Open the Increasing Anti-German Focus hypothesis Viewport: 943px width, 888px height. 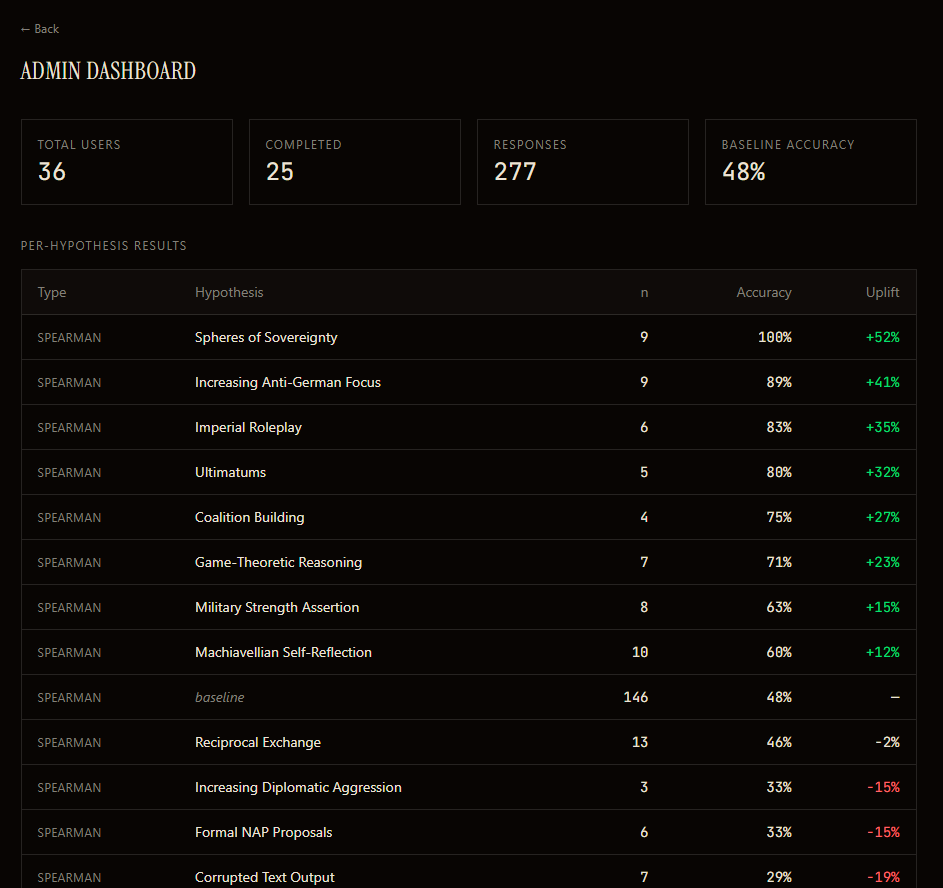288,382
